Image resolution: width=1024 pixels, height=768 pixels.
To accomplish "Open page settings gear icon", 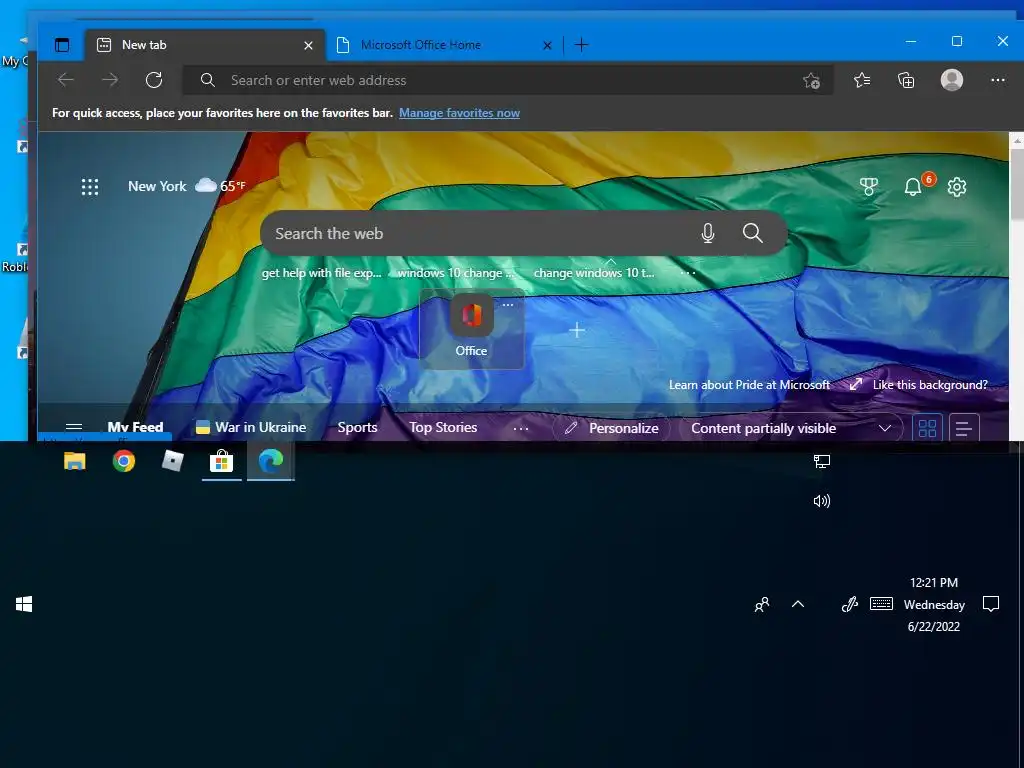I will (957, 187).
